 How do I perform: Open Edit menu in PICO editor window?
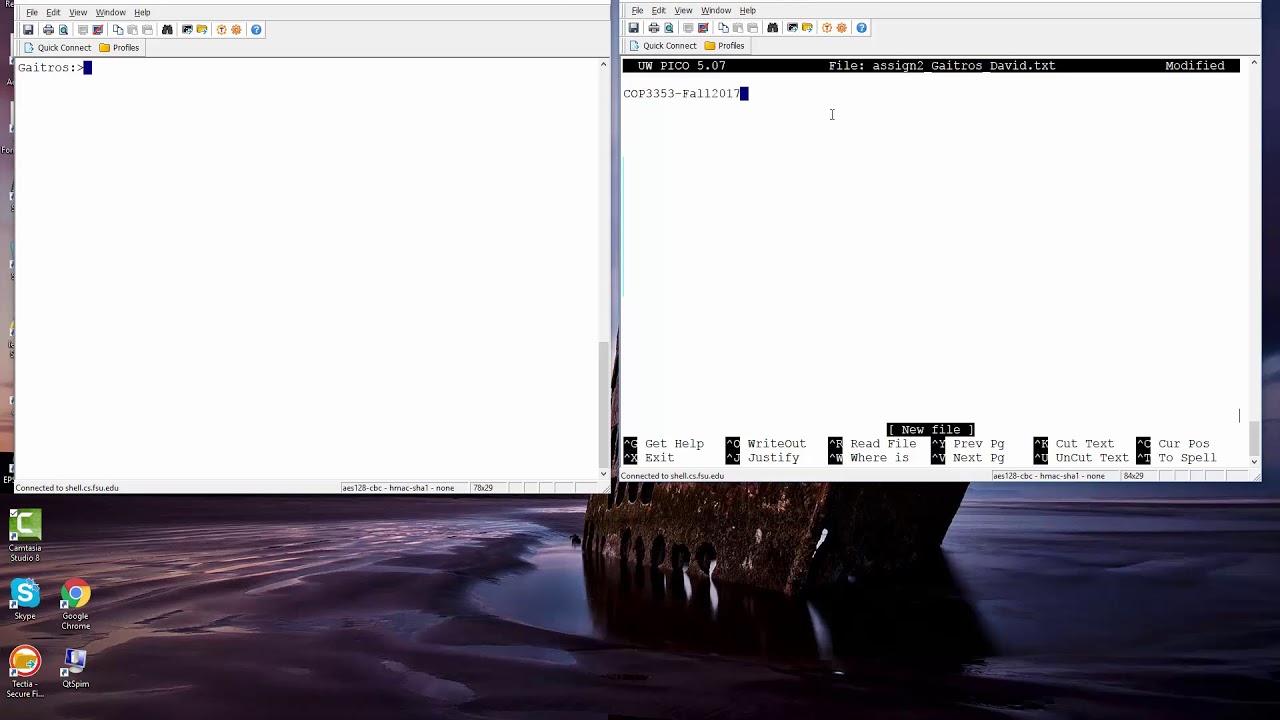[658, 10]
